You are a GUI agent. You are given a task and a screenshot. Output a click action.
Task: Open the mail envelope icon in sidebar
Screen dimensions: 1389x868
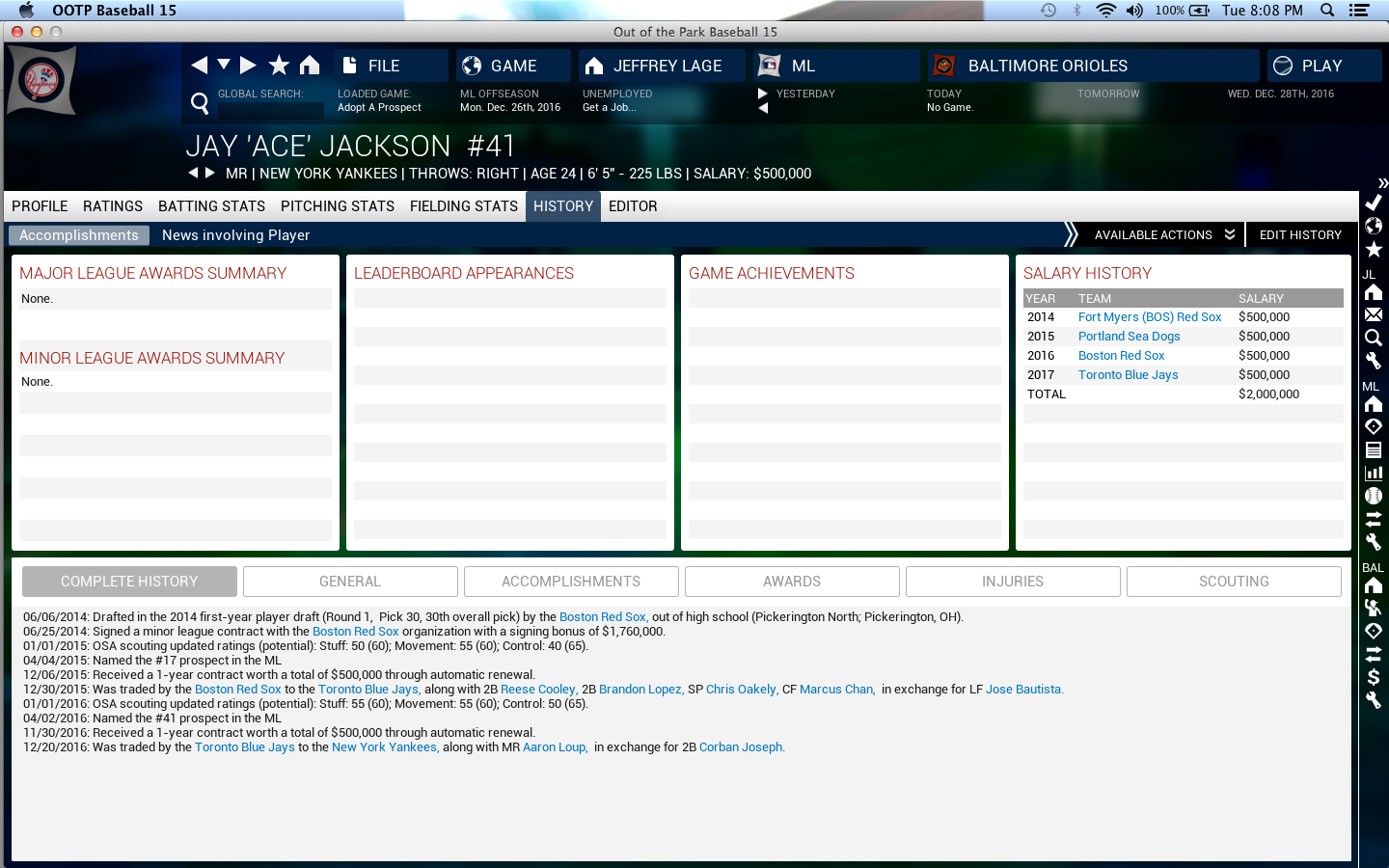pos(1374,314)
